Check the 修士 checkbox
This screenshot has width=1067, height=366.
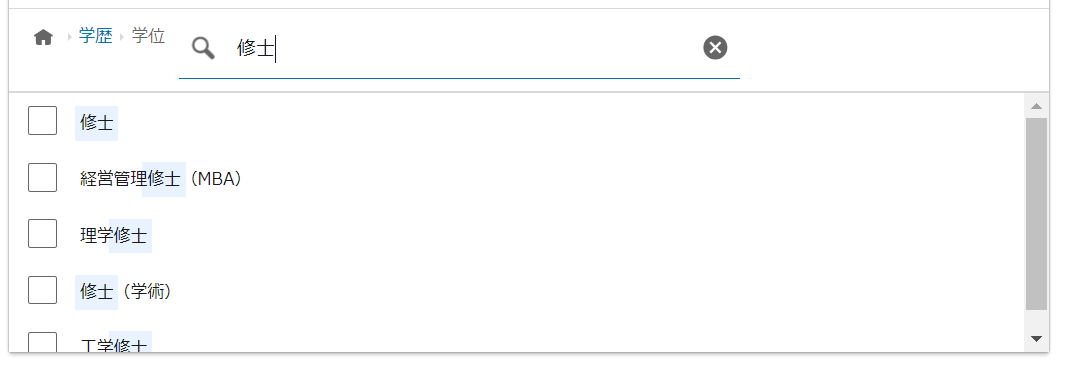click(x=42, y=121)
